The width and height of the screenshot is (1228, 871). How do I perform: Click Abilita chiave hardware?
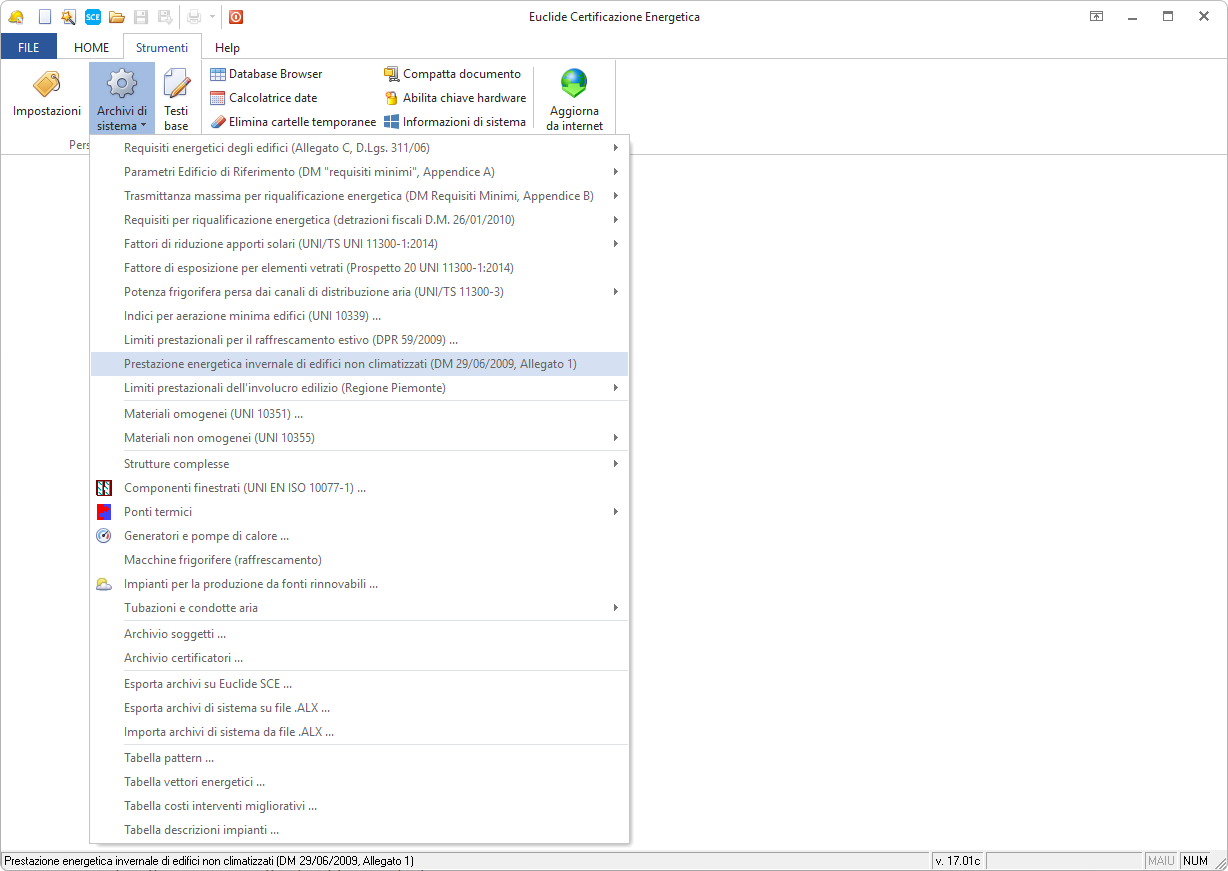pos(455,98)
